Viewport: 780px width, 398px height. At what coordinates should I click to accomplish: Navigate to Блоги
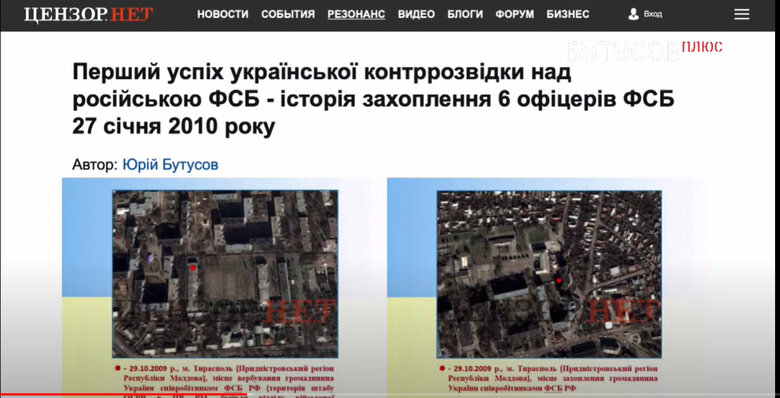coord(465,14)
